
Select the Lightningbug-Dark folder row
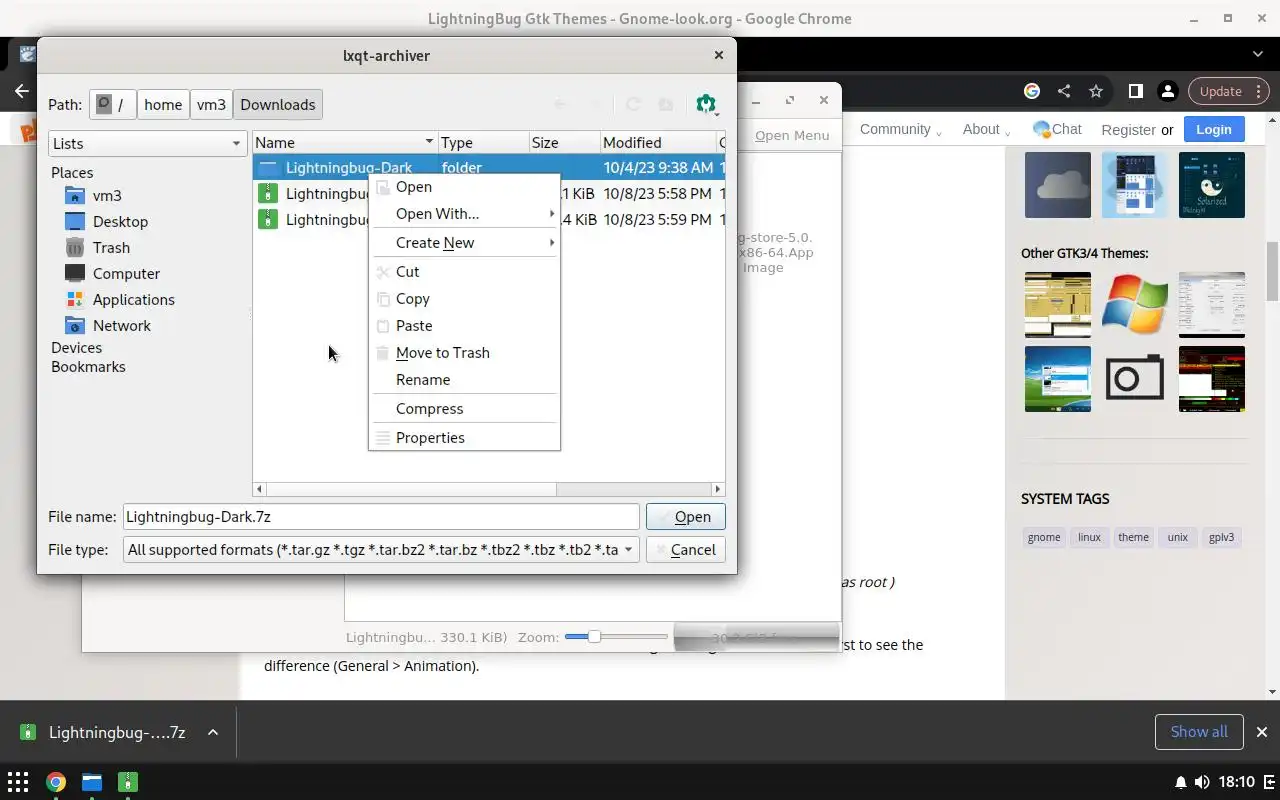pyautogui.click(x=489, y=167)
